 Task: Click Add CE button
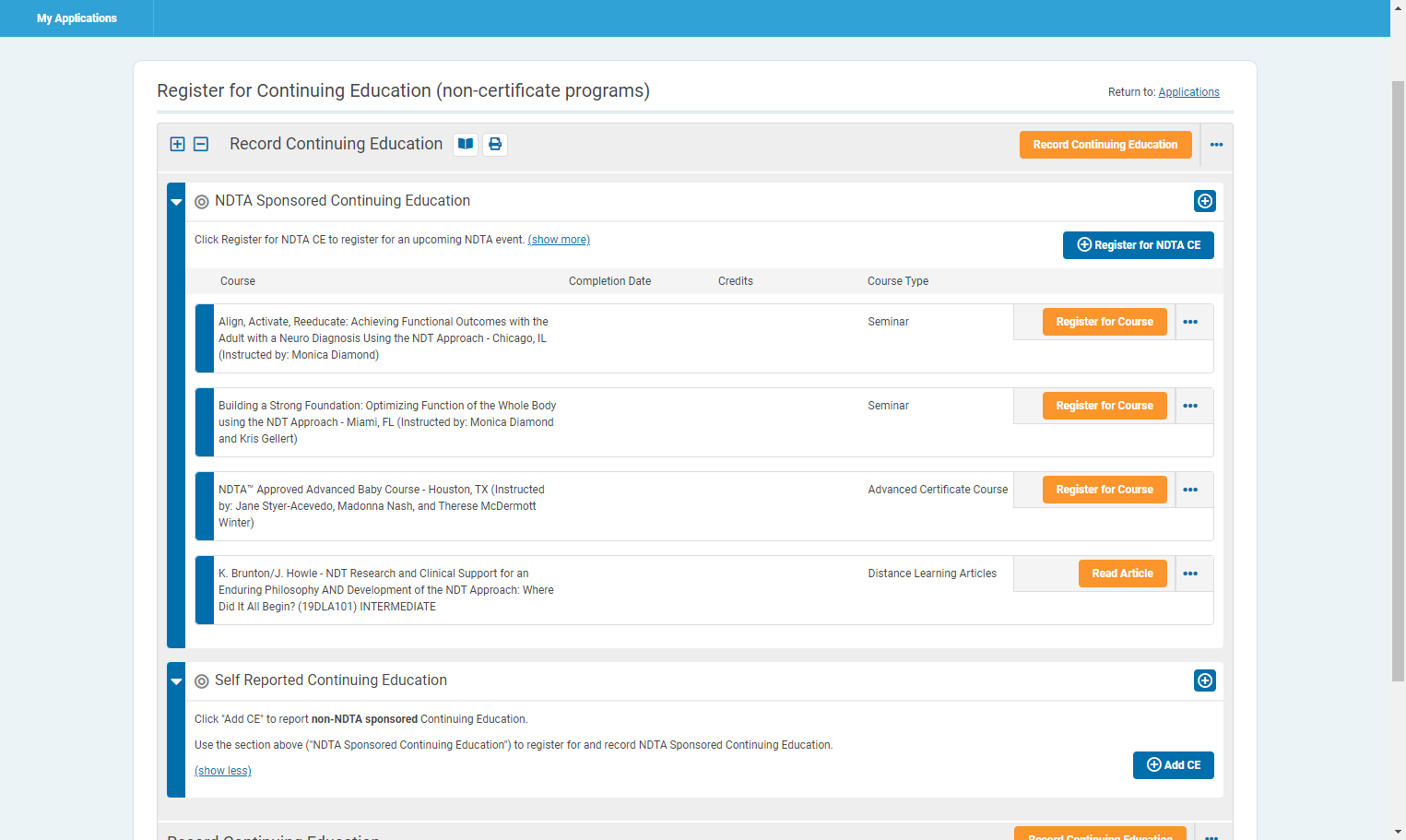1174,765
